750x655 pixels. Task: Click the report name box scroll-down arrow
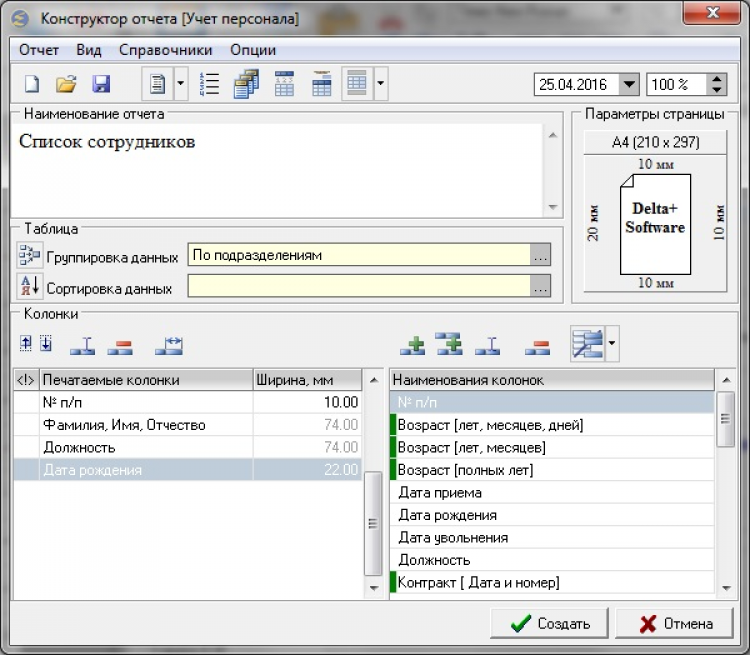(553, 207)
